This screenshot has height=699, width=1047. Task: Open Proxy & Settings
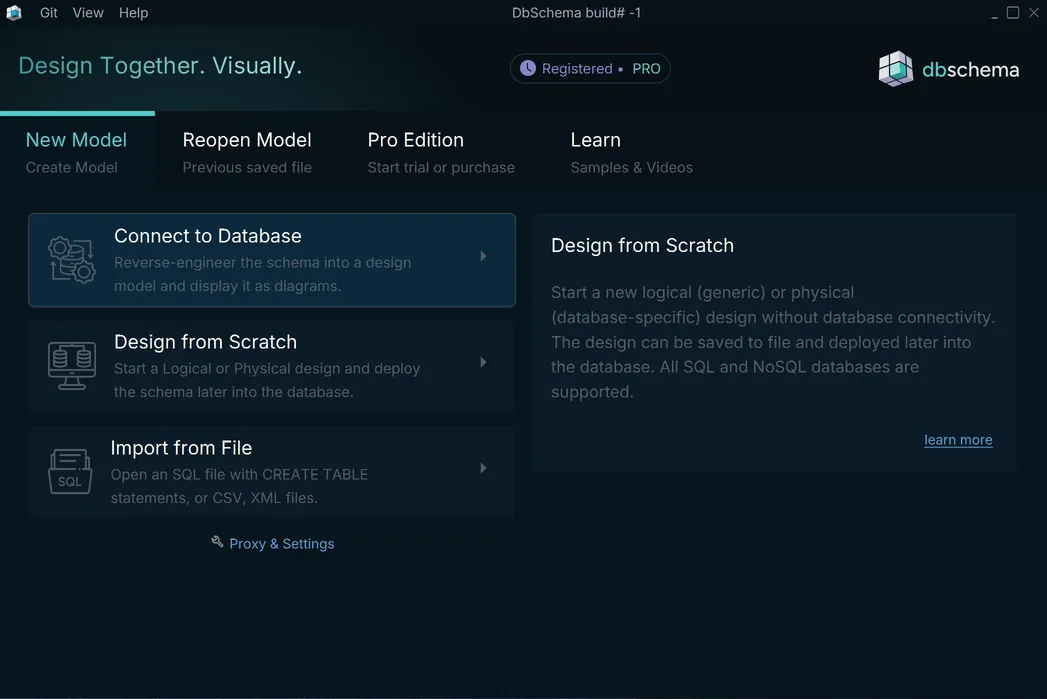coord(282,543)
